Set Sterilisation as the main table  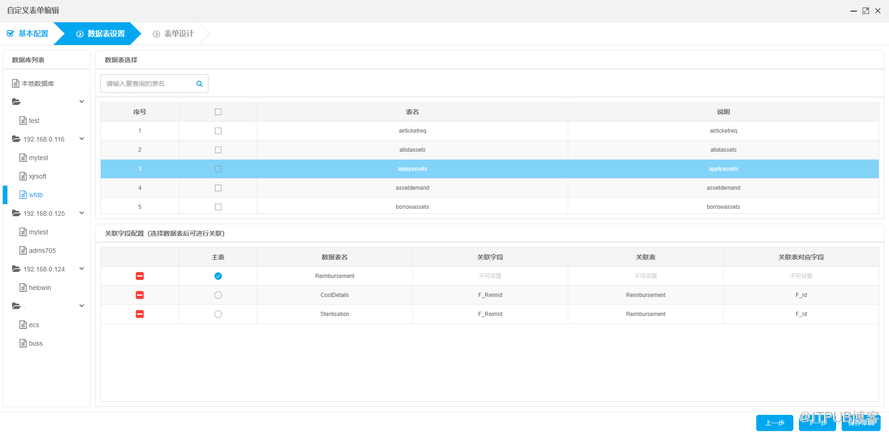click(218, 314)
